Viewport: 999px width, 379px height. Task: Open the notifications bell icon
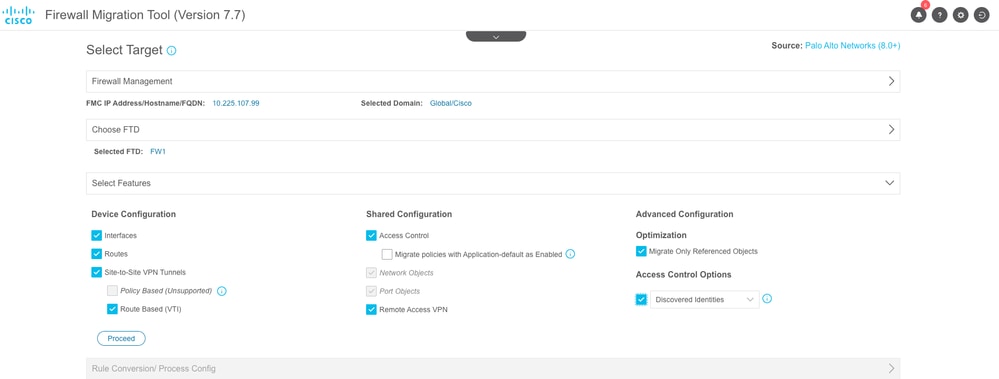point(919,15)
